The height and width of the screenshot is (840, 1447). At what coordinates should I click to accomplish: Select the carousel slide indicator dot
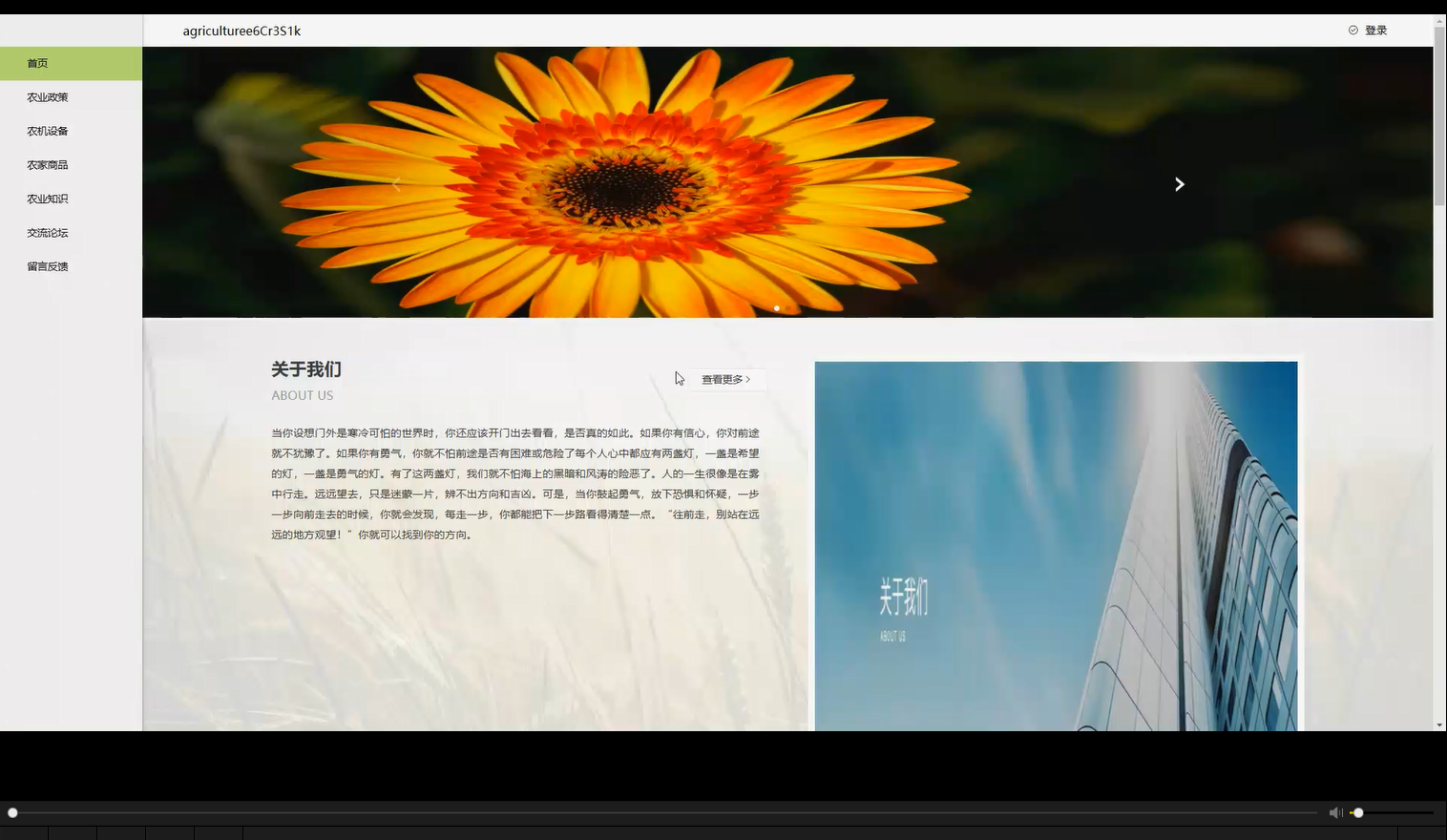pos(776,308)
